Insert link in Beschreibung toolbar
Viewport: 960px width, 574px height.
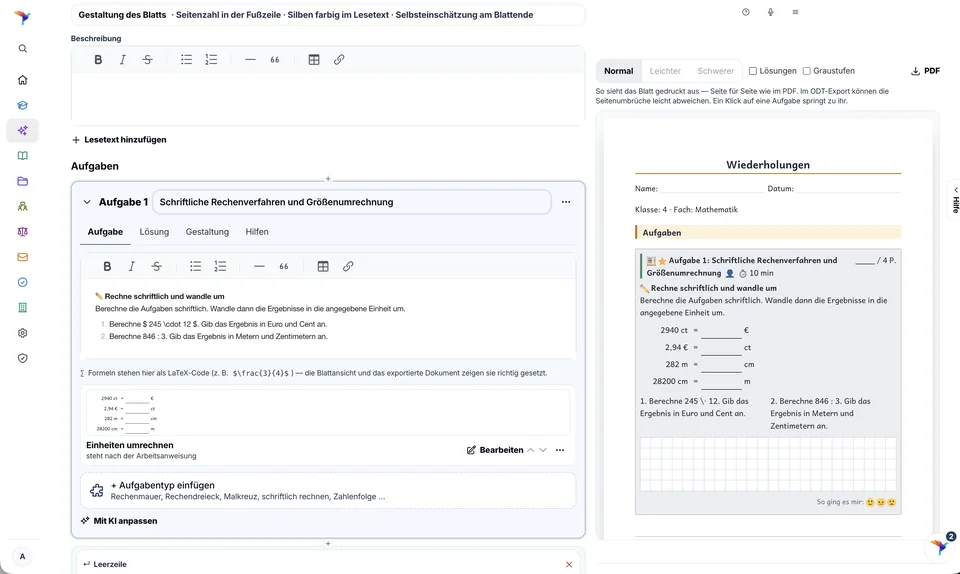click(x=339, y=59)
